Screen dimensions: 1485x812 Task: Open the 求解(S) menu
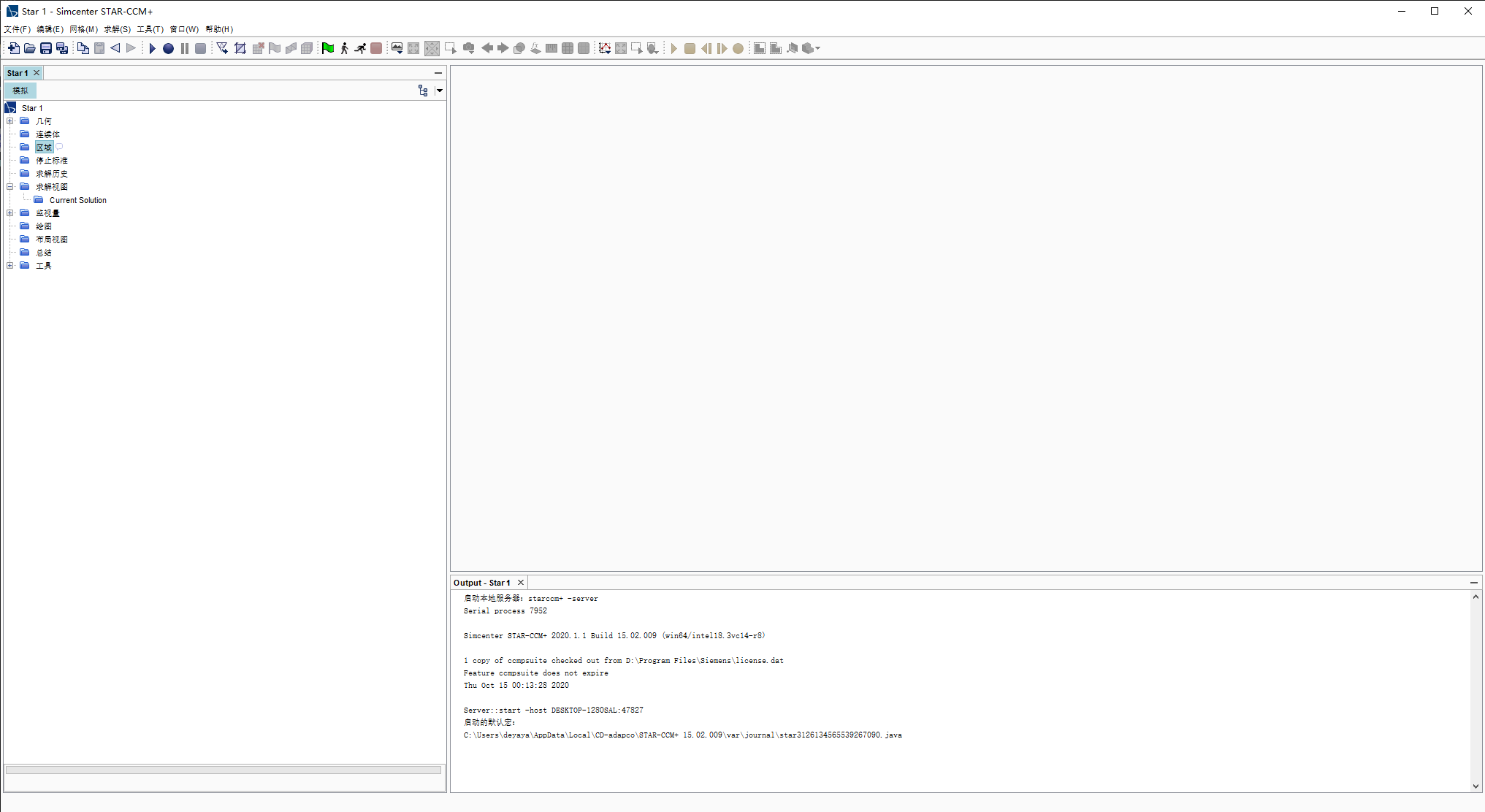coord(117,29)
